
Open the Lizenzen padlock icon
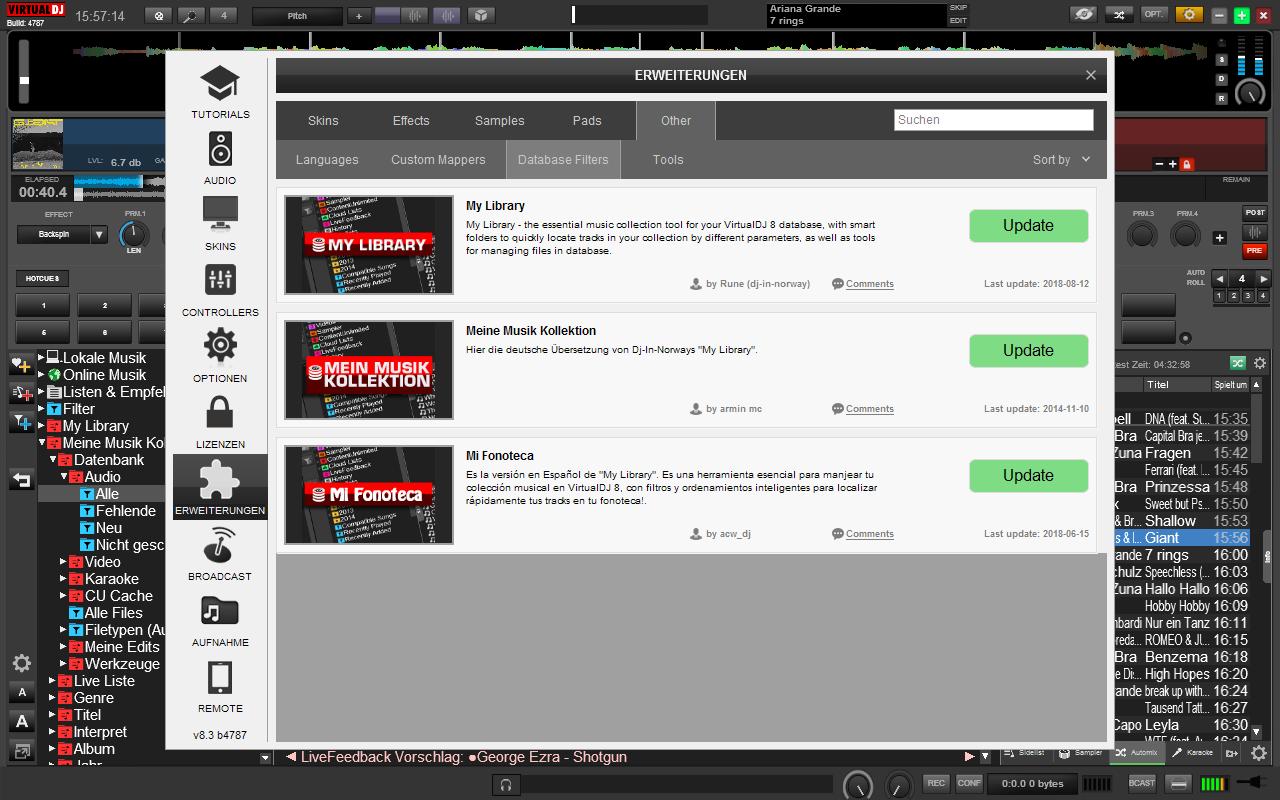220,412
